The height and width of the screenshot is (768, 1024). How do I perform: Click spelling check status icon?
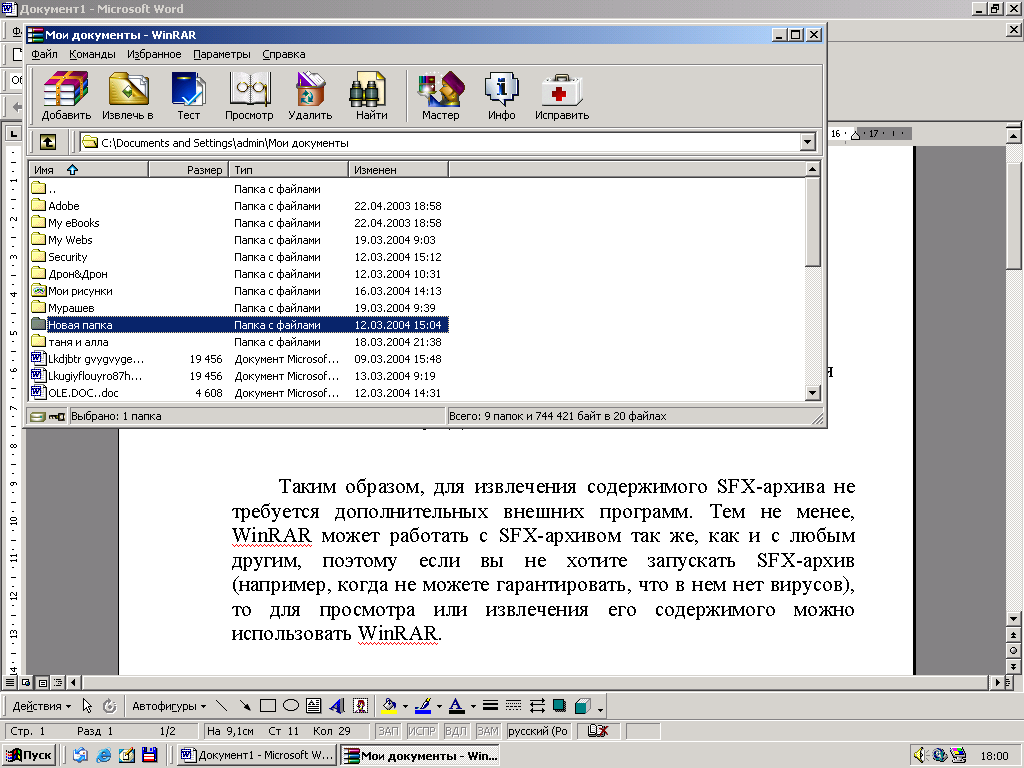598,731
